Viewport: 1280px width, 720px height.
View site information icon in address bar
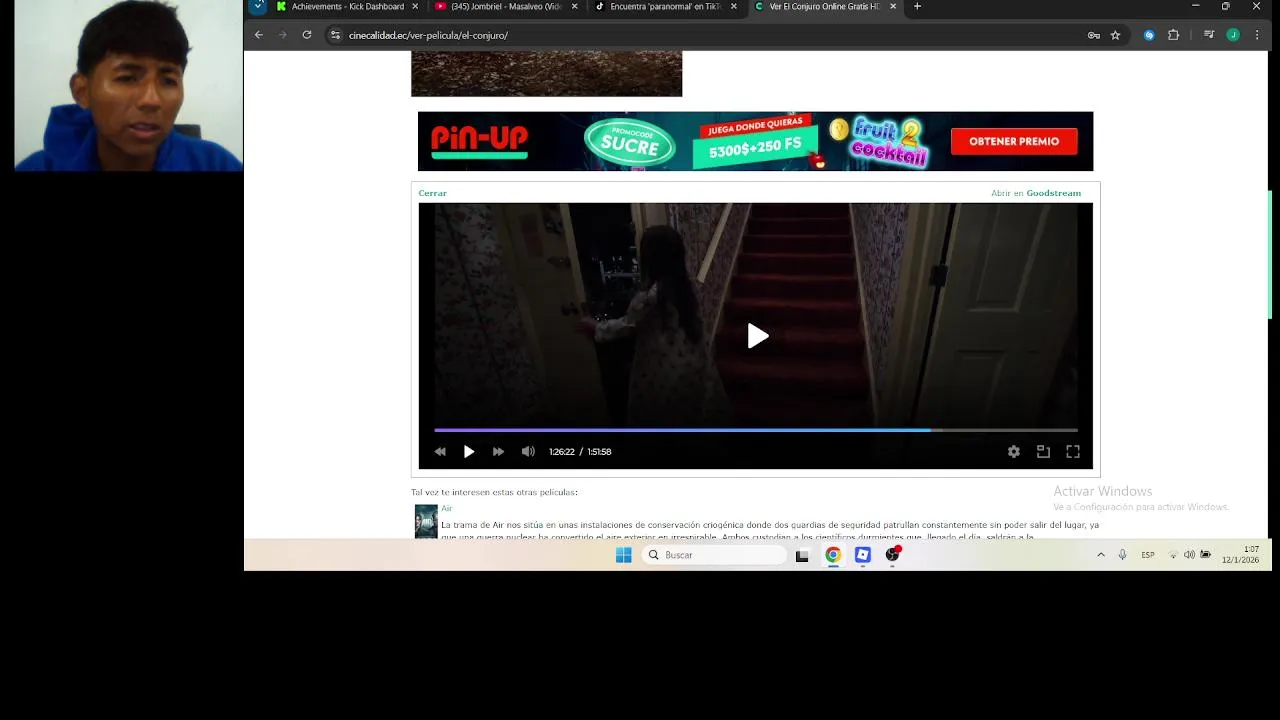(336, 35)
